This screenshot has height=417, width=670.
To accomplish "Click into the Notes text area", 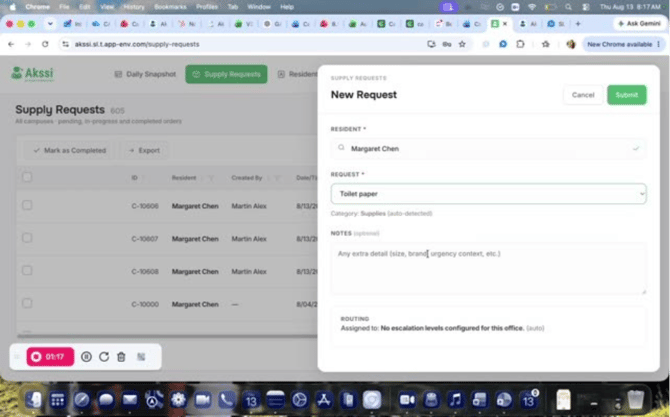I will 488,269.
